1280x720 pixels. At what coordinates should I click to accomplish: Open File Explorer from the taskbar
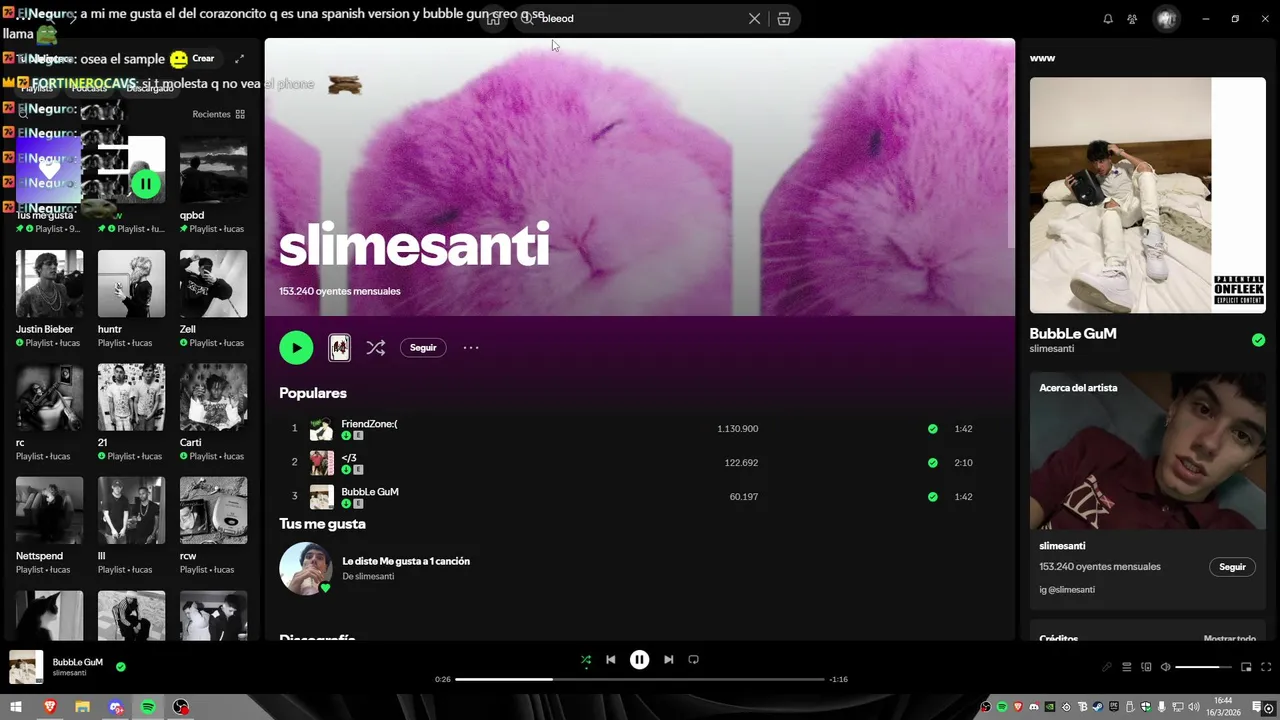(x=82, y=707)
